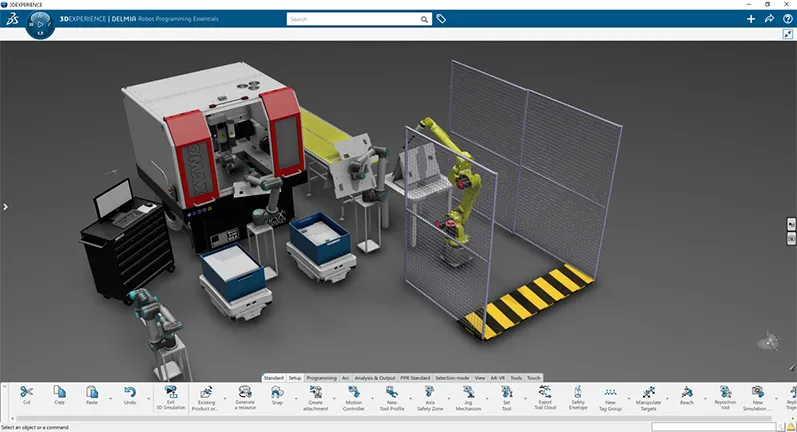Click Export Tool Cloud icon
The height and width of the screenshot is (432, 797).
click(x=545, y=392)
